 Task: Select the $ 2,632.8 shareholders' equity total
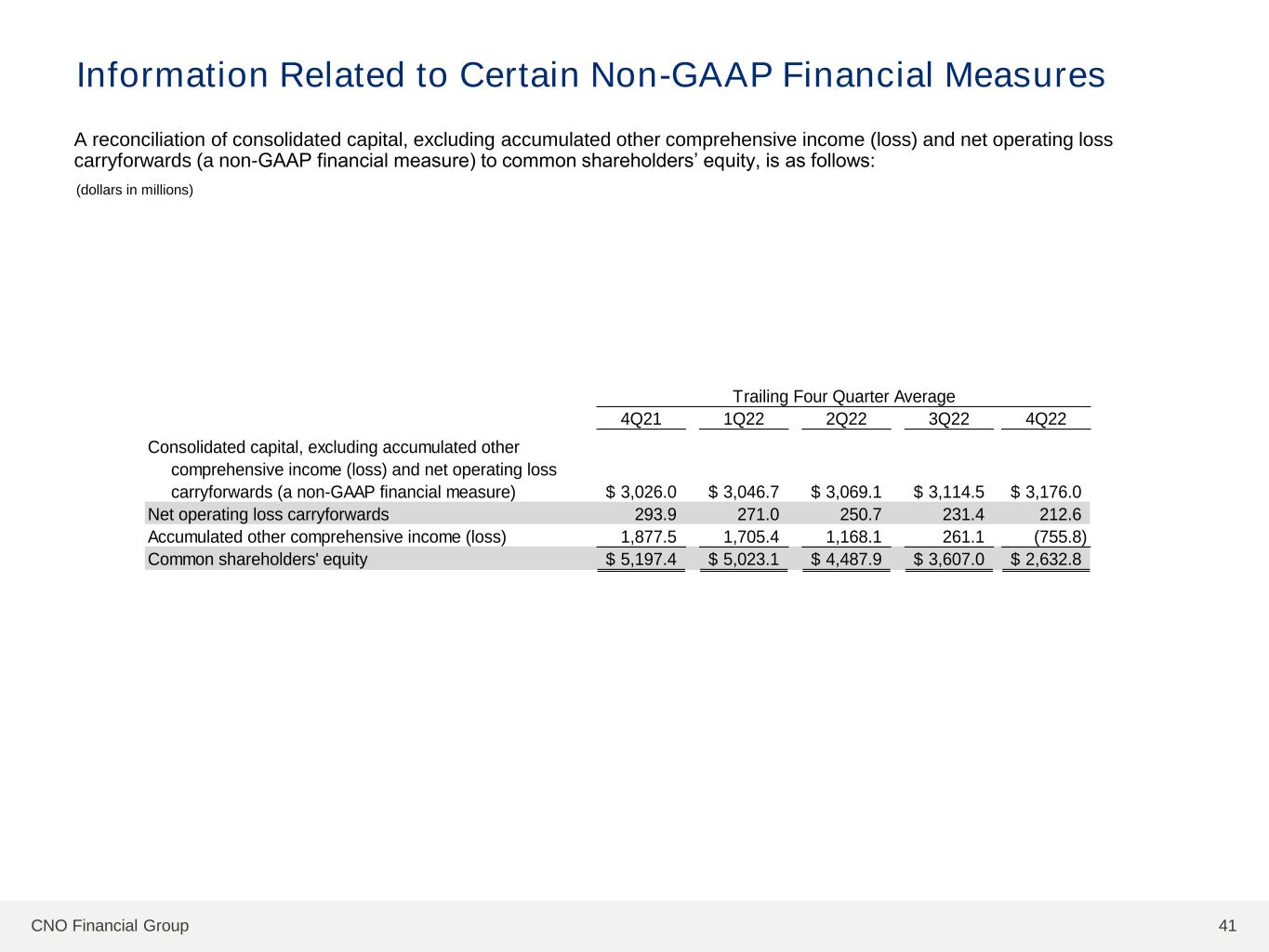pos(1046,559)
